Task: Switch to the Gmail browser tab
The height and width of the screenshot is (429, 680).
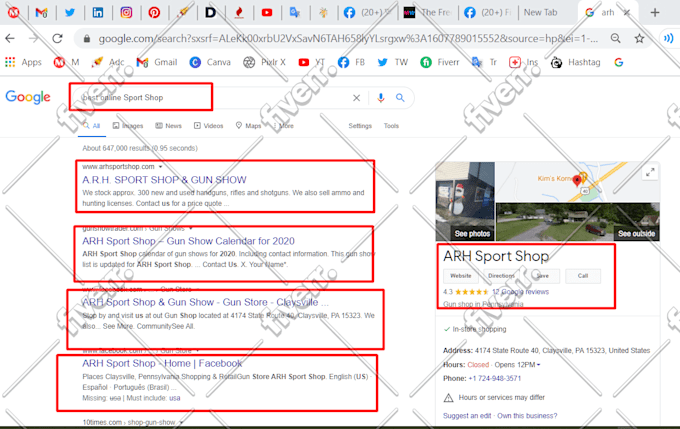Action: pos(42,13)
